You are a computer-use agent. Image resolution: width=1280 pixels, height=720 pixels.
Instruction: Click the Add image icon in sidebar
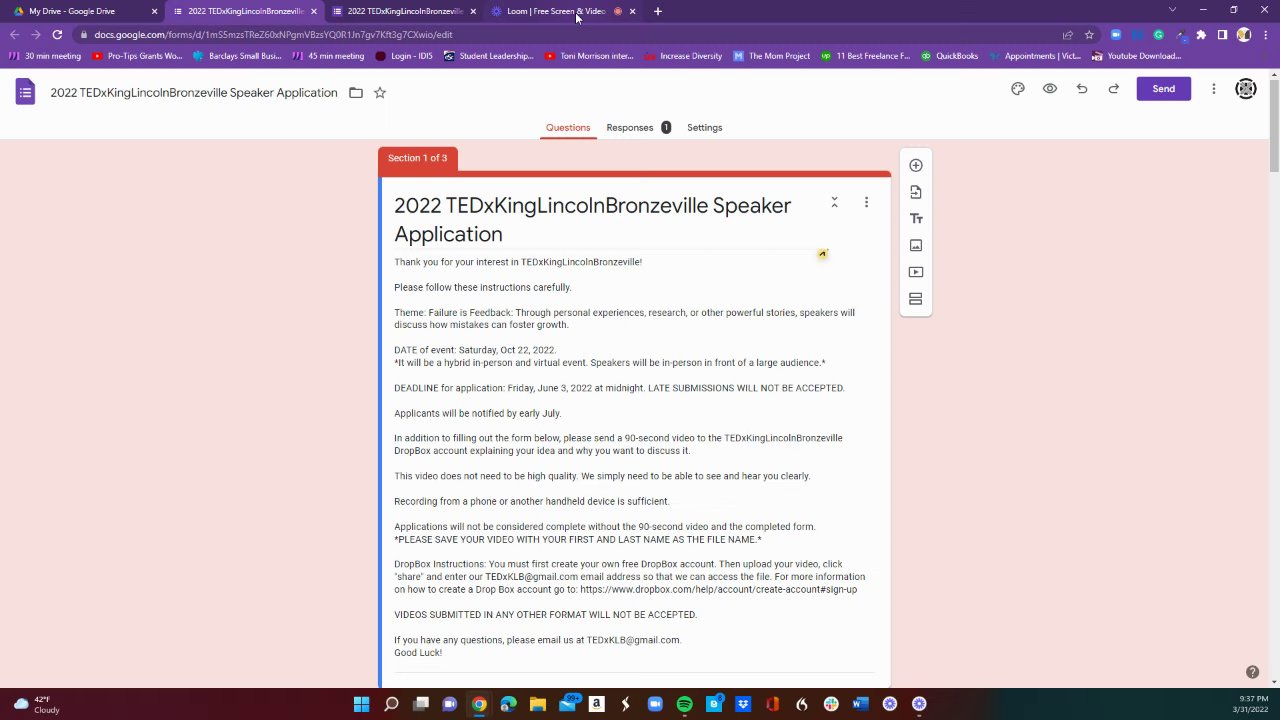tap(916, 245)
